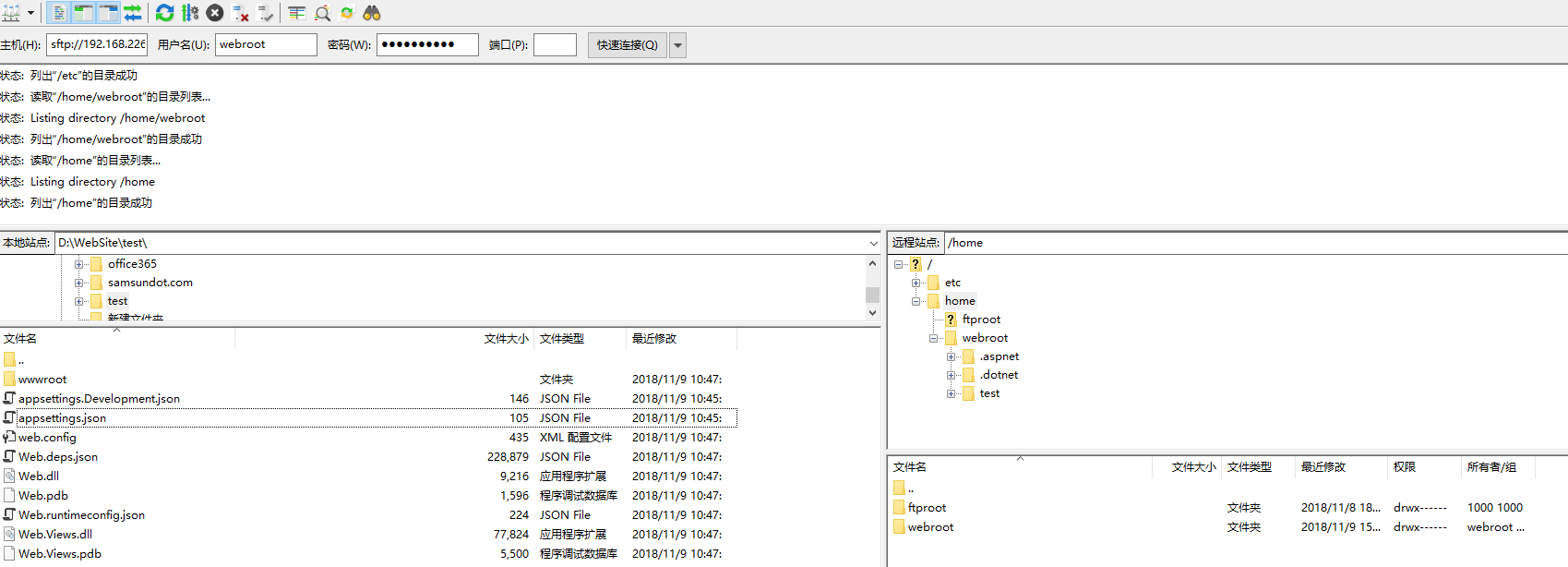
Task: Select .dotnet folder in remote tree
Action: pos(999,375)
